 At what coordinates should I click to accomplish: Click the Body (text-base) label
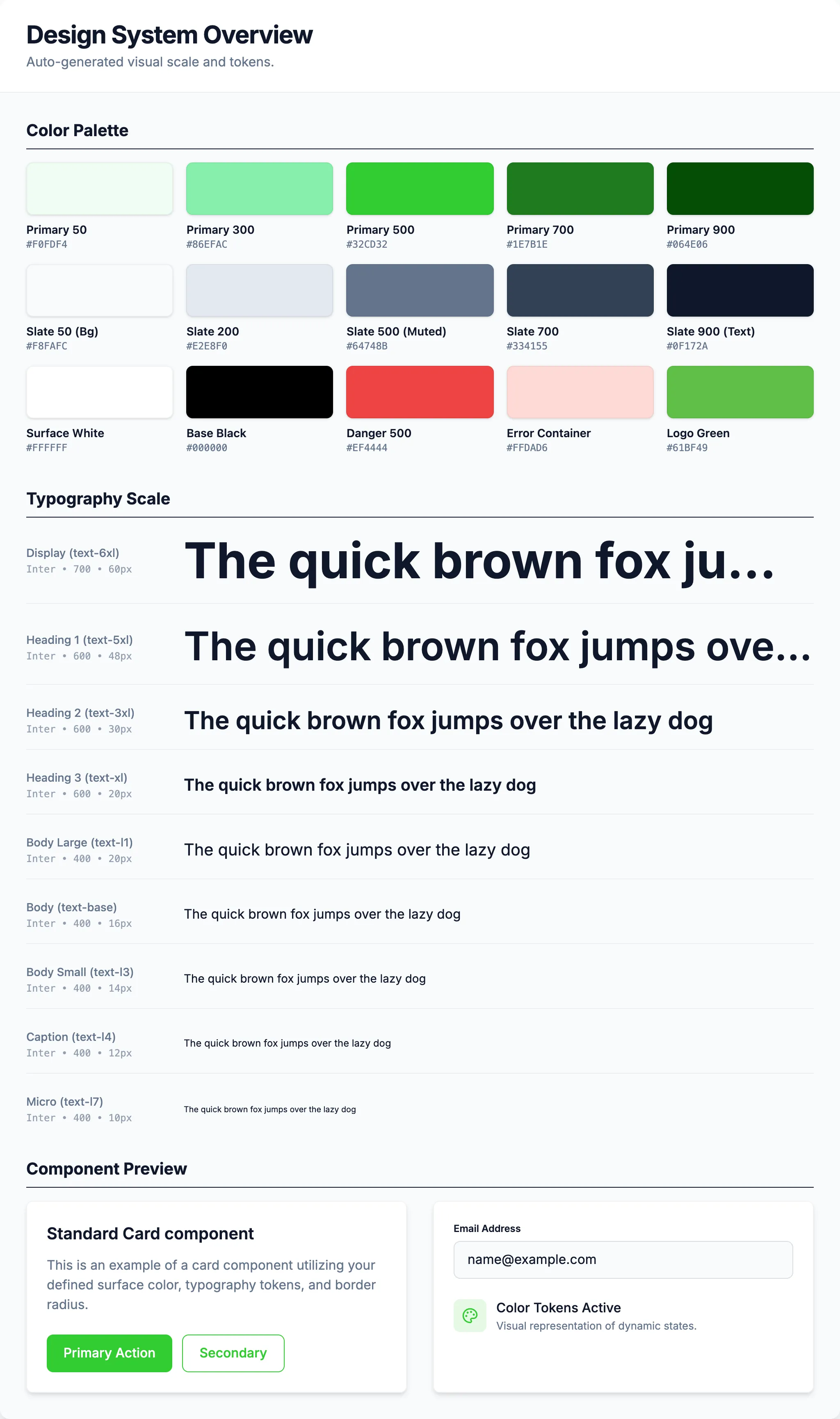coord(72,907)
